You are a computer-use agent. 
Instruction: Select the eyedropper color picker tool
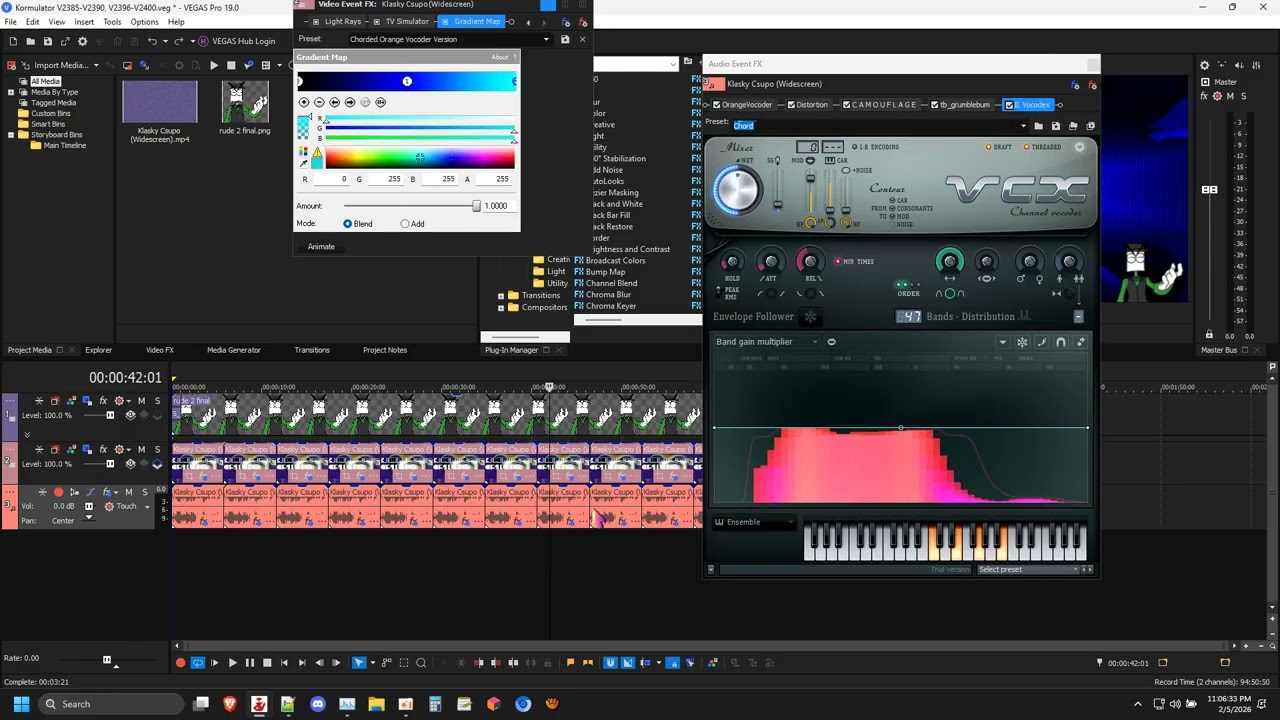click(304, 163)
